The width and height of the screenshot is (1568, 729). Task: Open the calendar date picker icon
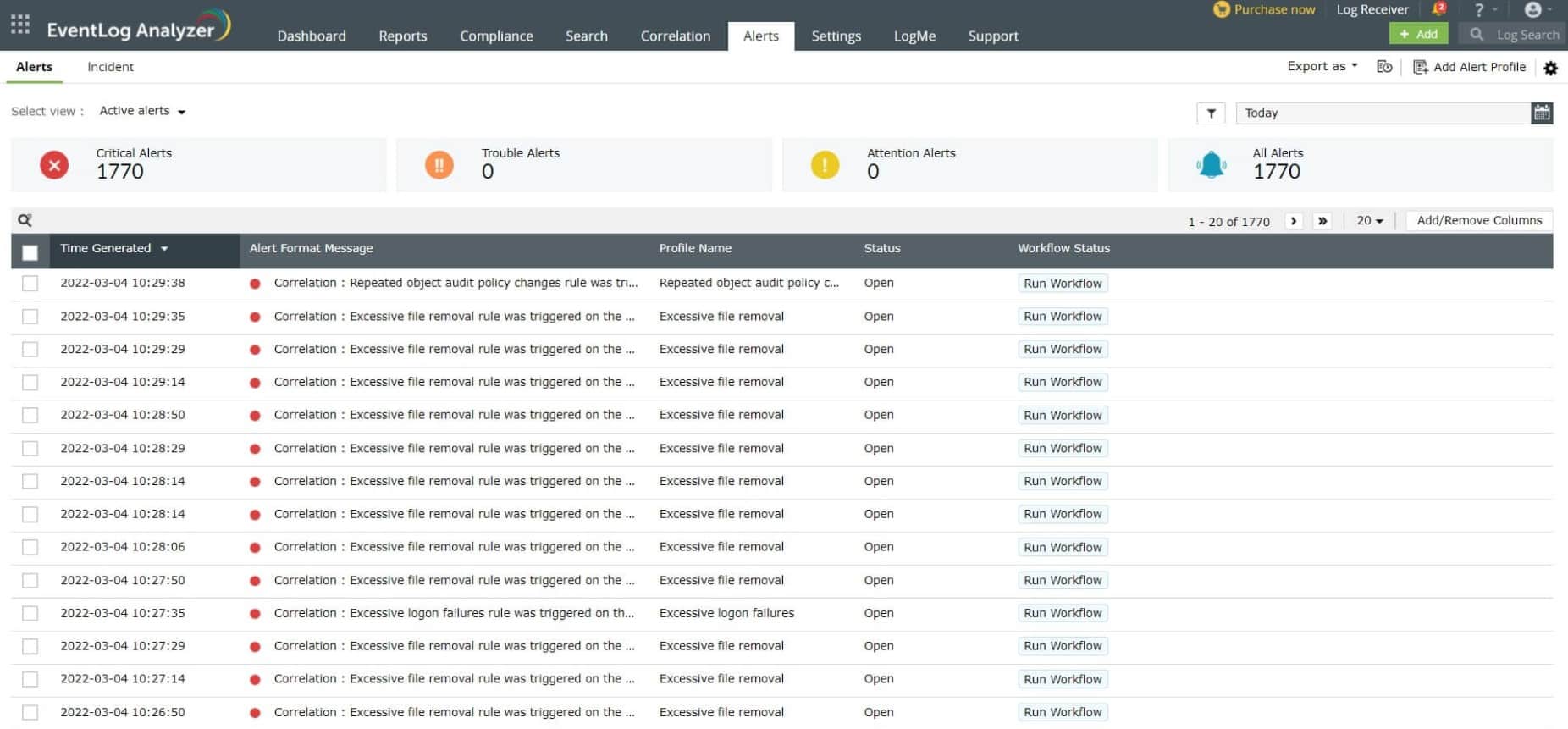pyautogui.click(x=1542, y=113)
